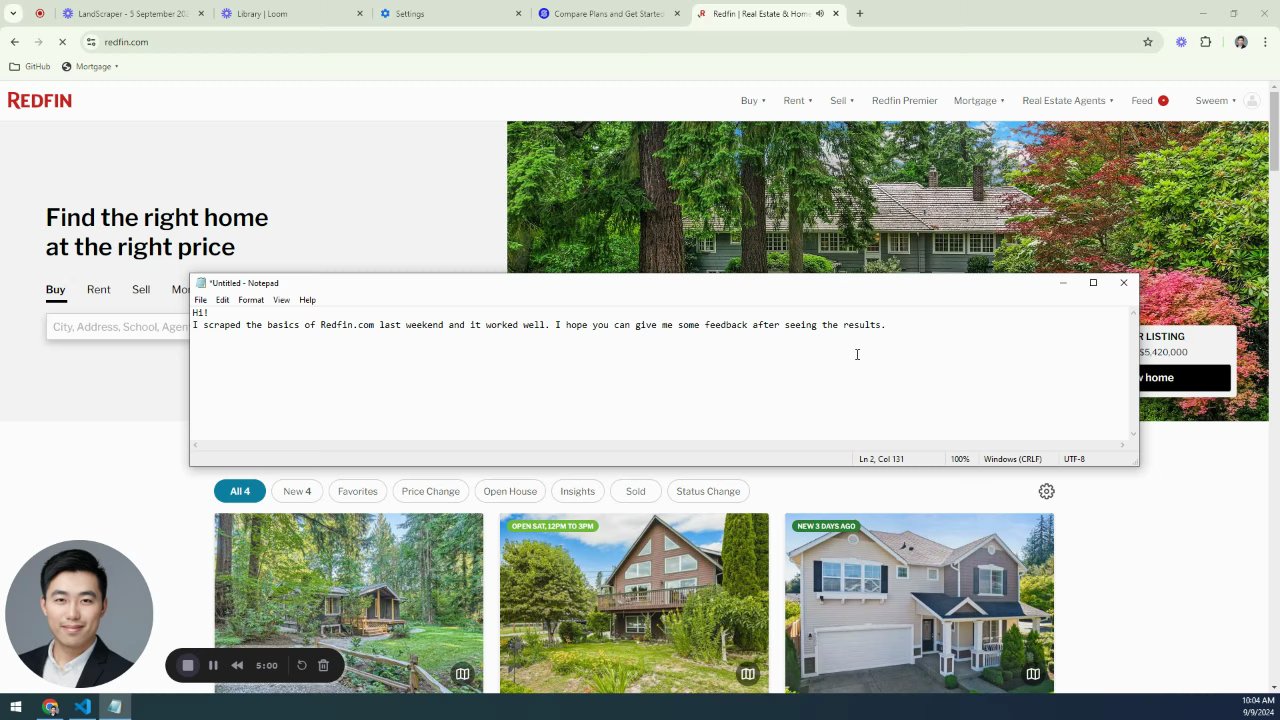Open the Chrome three-dot menu
This screenshot has height=720, width=1280.
point(1265,42)
